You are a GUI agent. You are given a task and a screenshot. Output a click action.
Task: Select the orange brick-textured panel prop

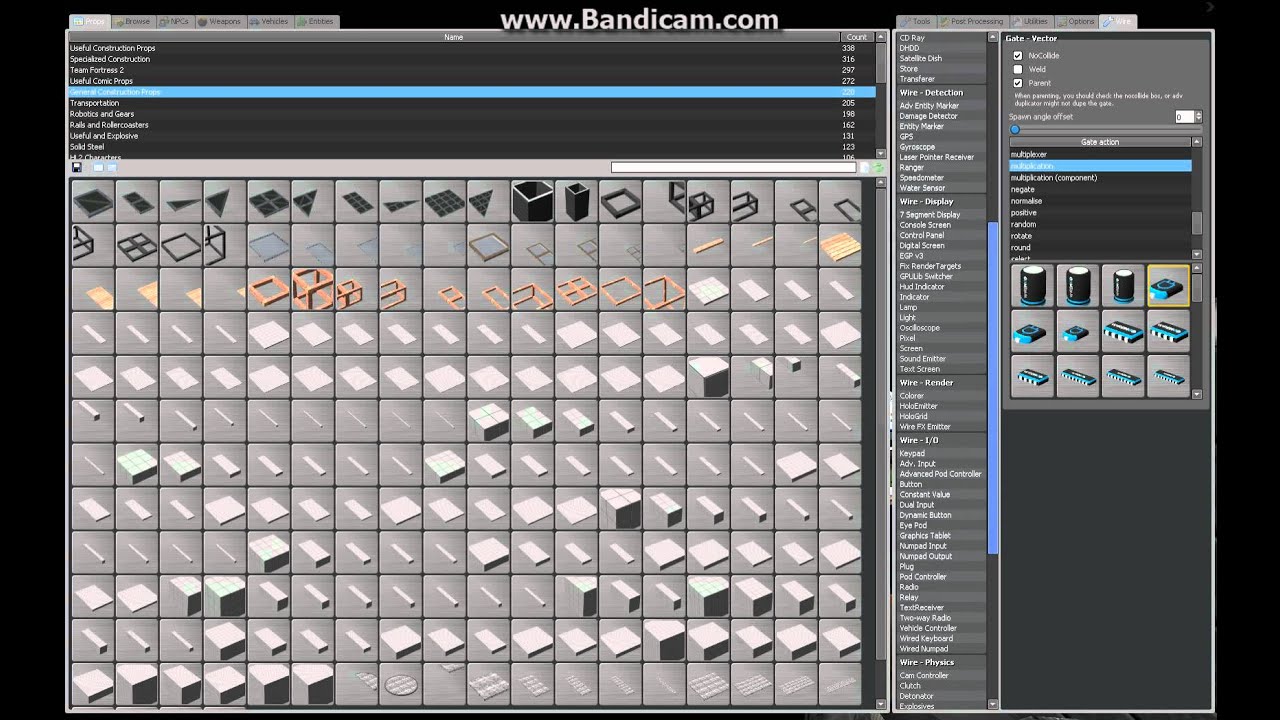(840, 245)
